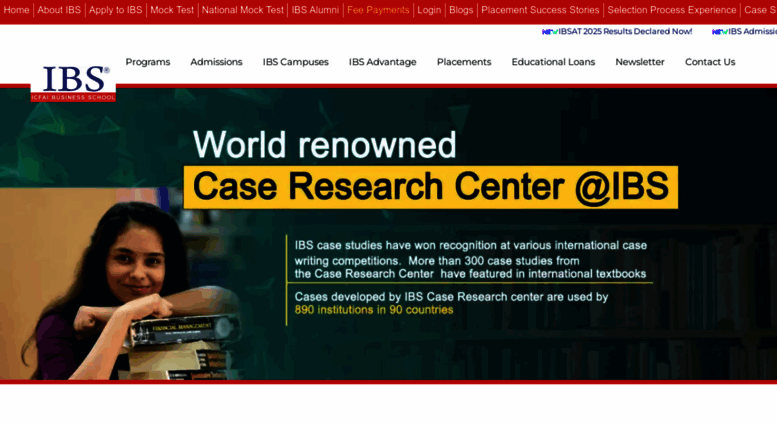Click the Home link in top bar
Image resolution: width=777 pixels, height=423 pixels.
tap(16, 10)
